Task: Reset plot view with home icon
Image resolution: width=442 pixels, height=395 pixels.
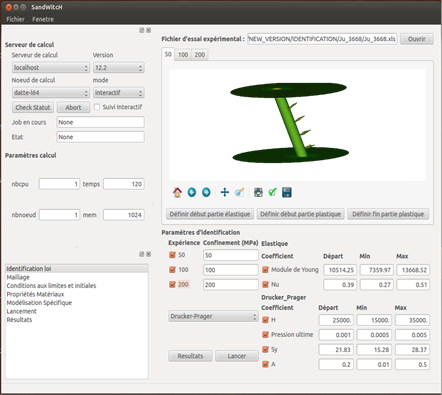Action: click(177, 192)
